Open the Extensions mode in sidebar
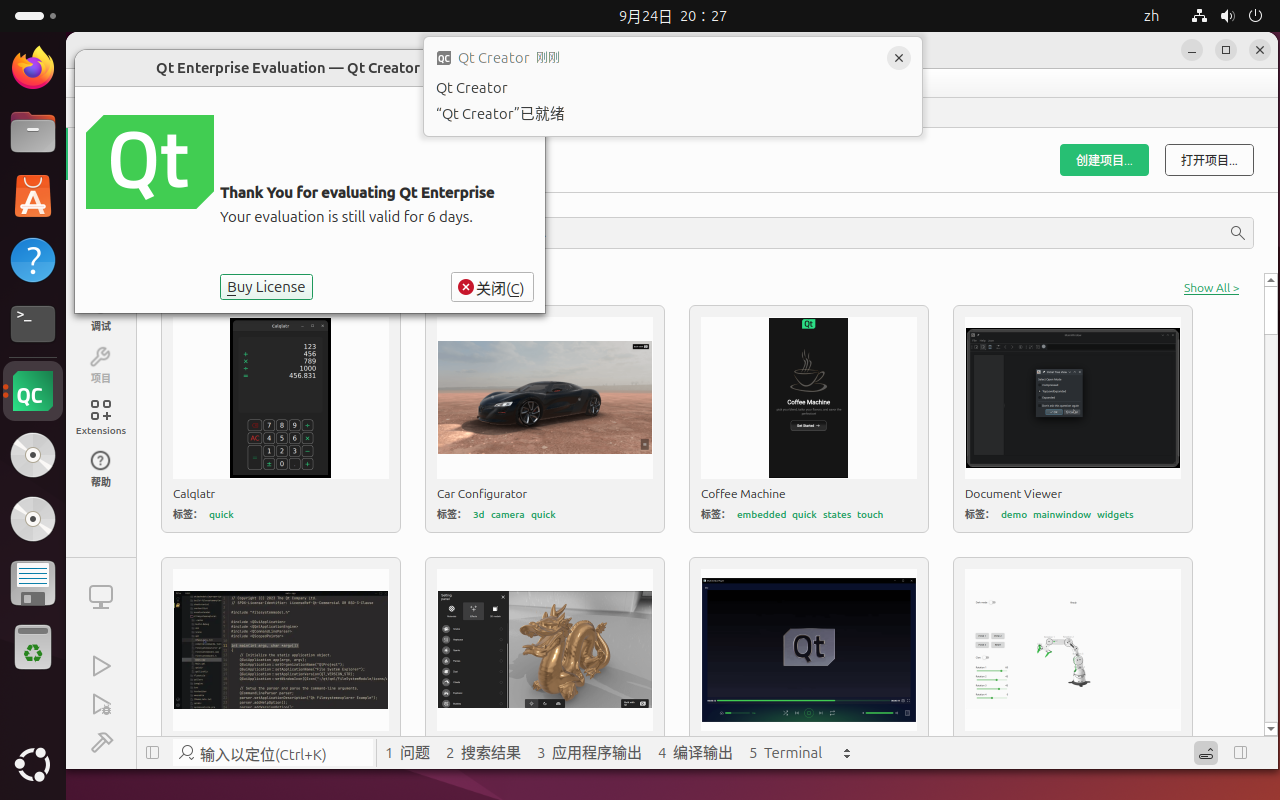The height and width of the screenshot is (800, 1280). (x=101, y=417)
